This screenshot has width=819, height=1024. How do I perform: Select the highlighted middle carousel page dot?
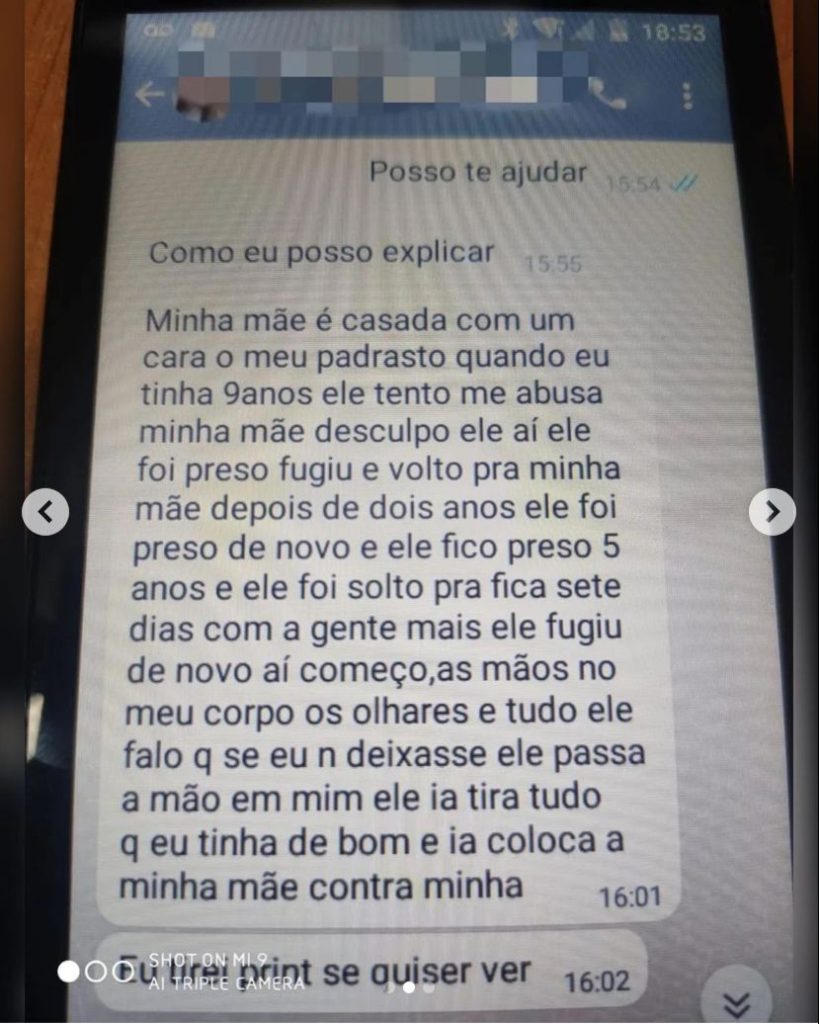click(410, 987)
